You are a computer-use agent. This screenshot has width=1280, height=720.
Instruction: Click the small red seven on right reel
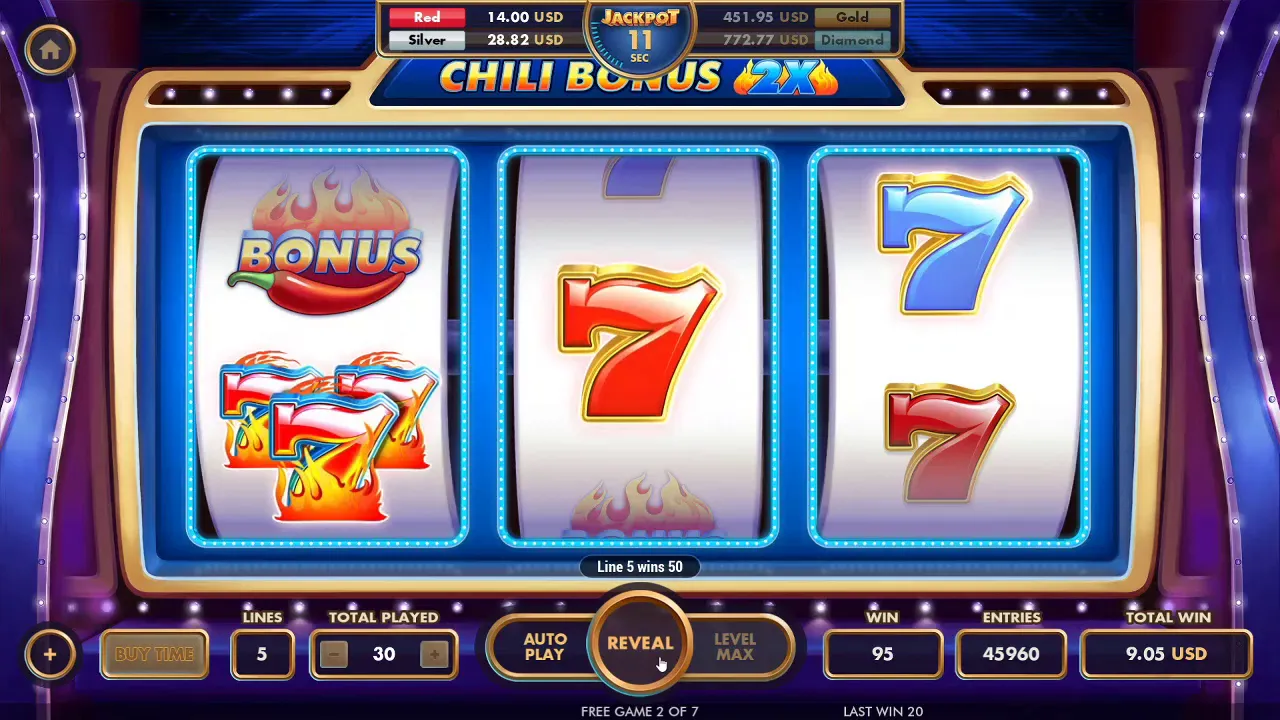(x=950, y=442)
